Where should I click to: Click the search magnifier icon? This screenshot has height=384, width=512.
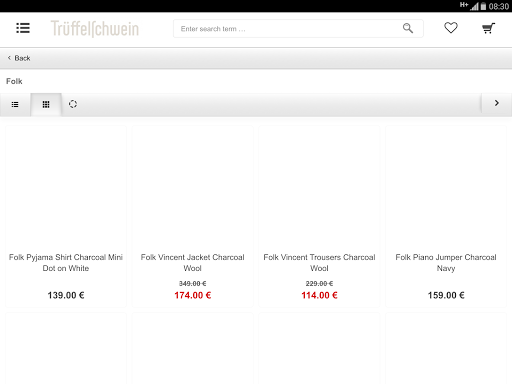point(408,28)
